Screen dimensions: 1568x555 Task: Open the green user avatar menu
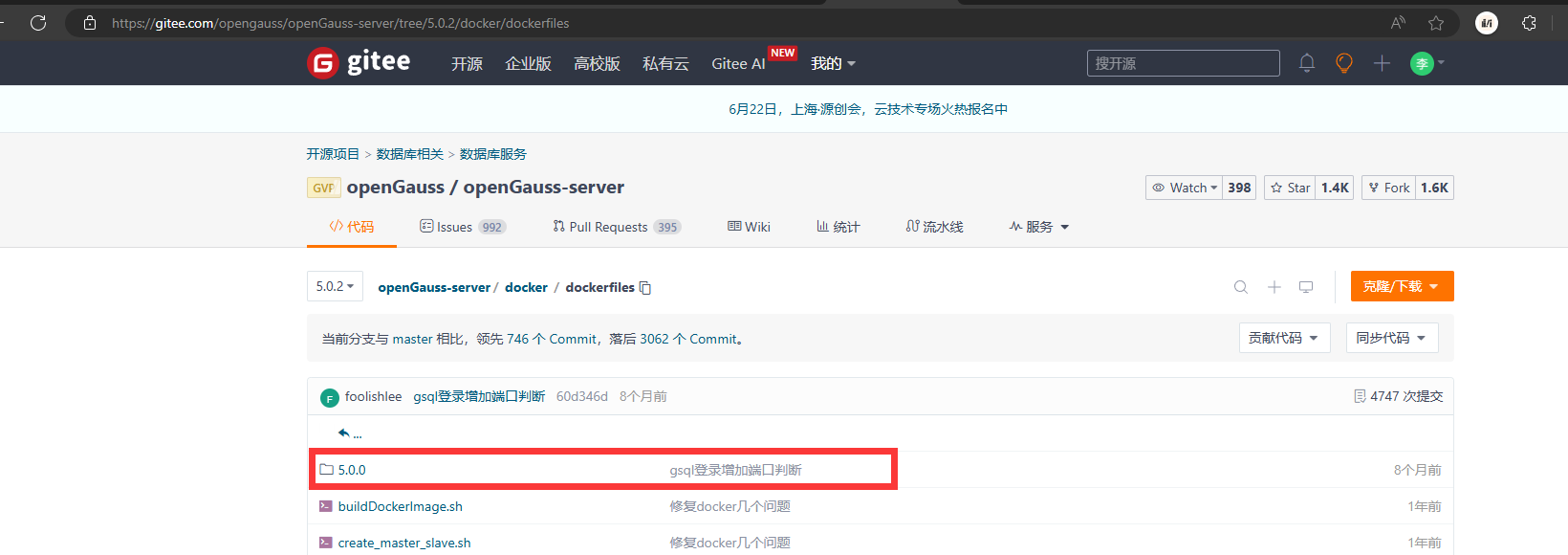pos(1426,63)
